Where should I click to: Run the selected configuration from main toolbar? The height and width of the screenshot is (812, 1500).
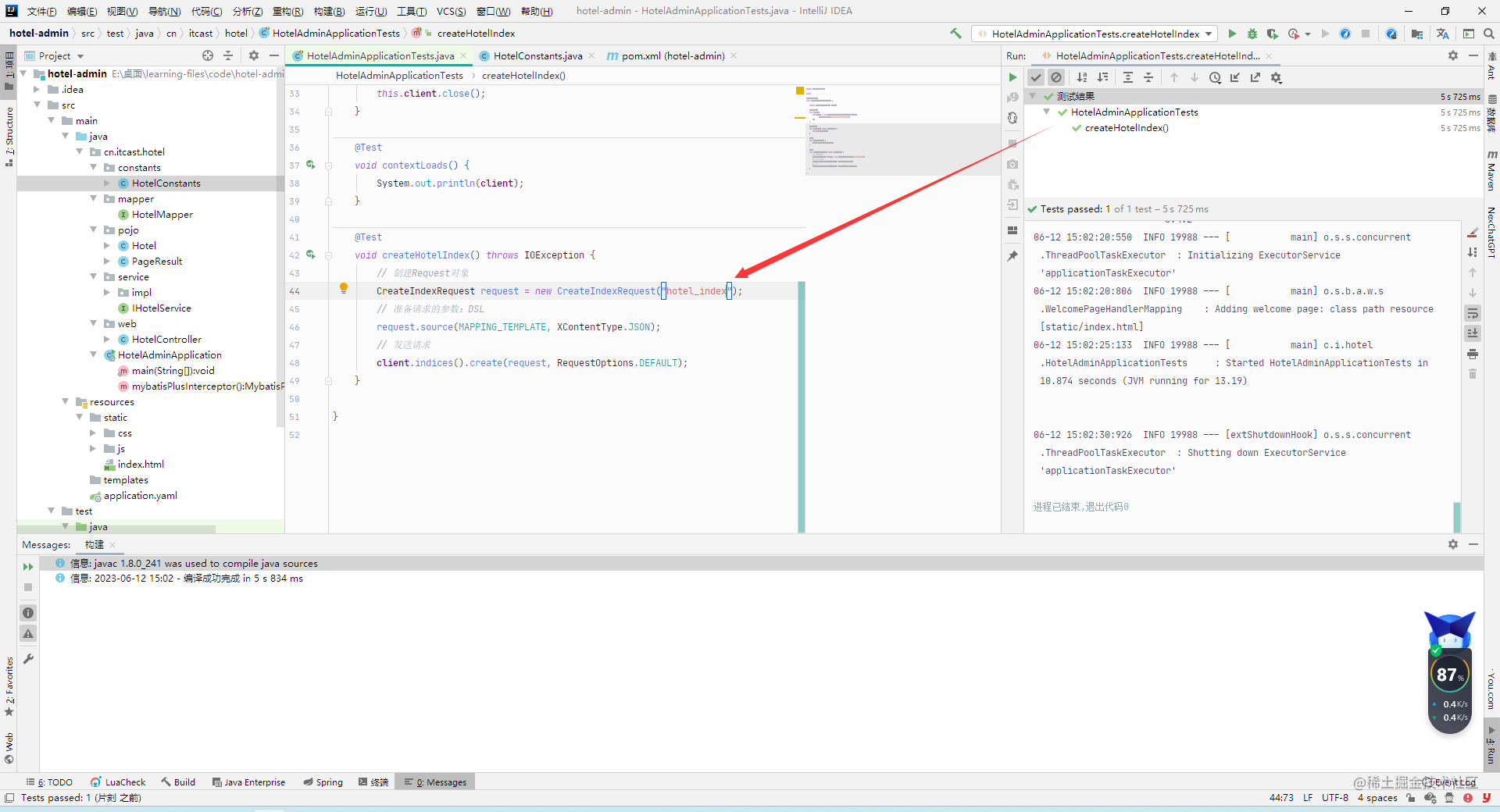pos(1232,34)
